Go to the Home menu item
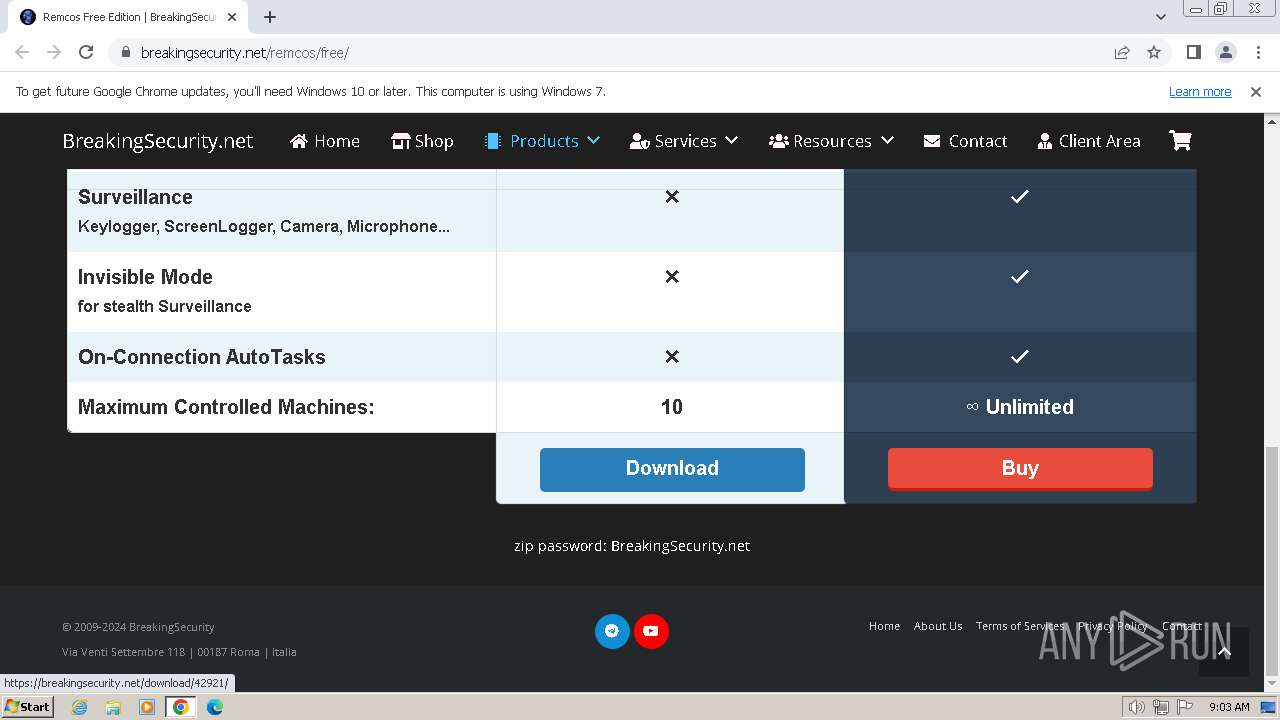 (x=325, y=141)
